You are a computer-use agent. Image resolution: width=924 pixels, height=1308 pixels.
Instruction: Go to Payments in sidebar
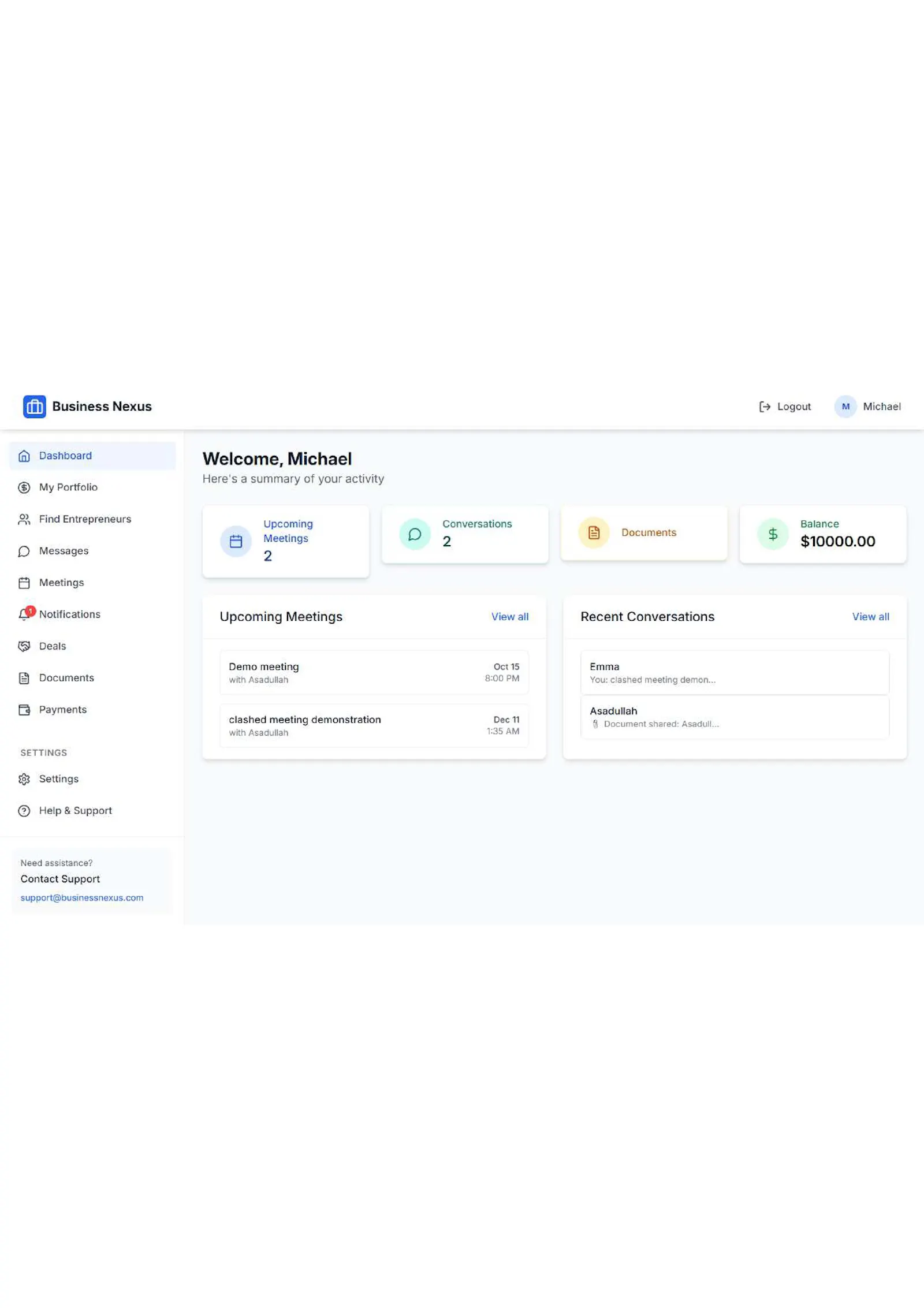click(x=92, y=710)
